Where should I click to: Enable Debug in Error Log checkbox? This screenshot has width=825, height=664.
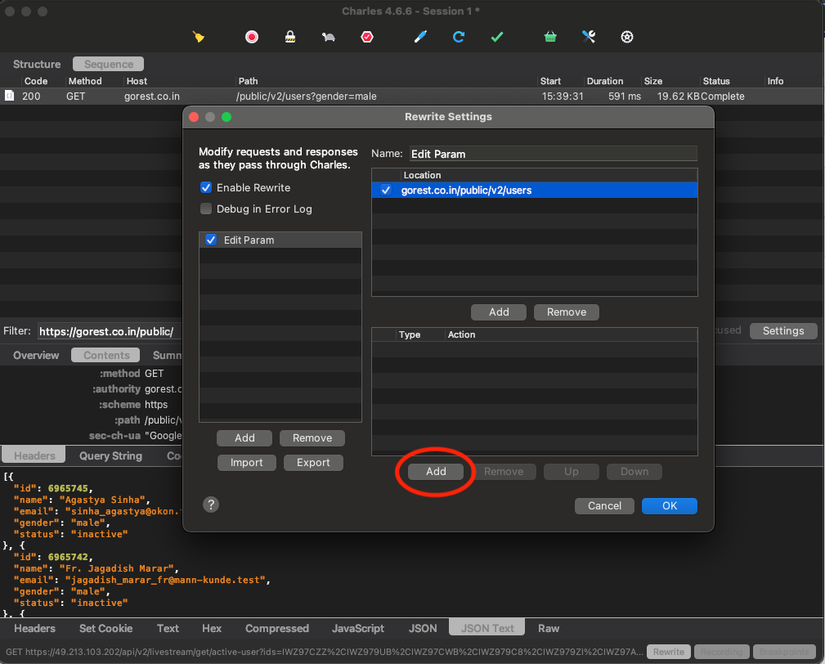pyautogui.click(x=206, y=209)
